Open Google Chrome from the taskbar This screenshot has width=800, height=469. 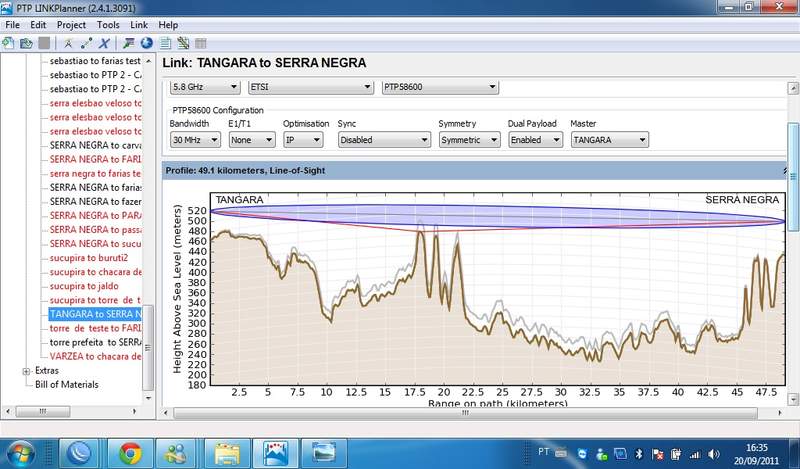pos(129,453)
